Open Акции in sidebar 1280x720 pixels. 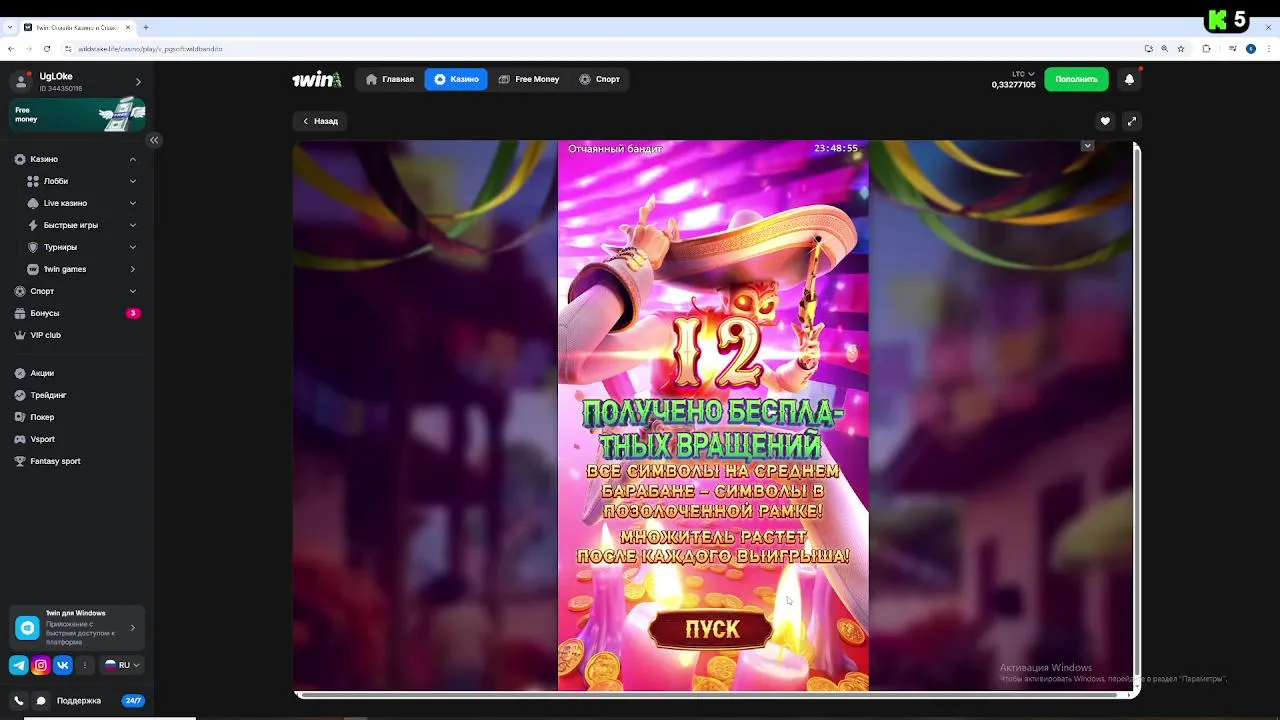point(77,373)
